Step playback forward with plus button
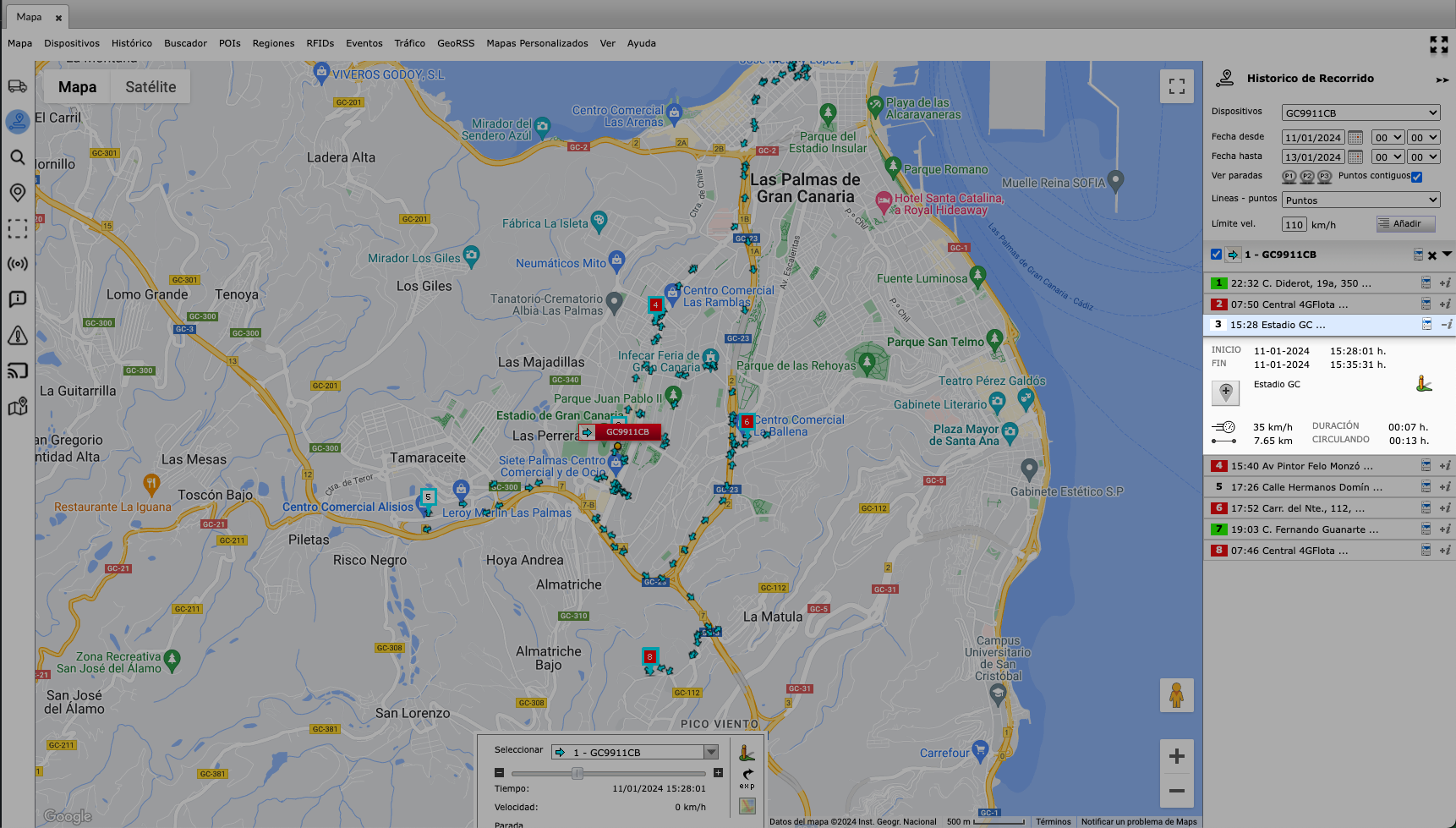The height and width of the screenshot is (828, 1456). click(718, 773)
